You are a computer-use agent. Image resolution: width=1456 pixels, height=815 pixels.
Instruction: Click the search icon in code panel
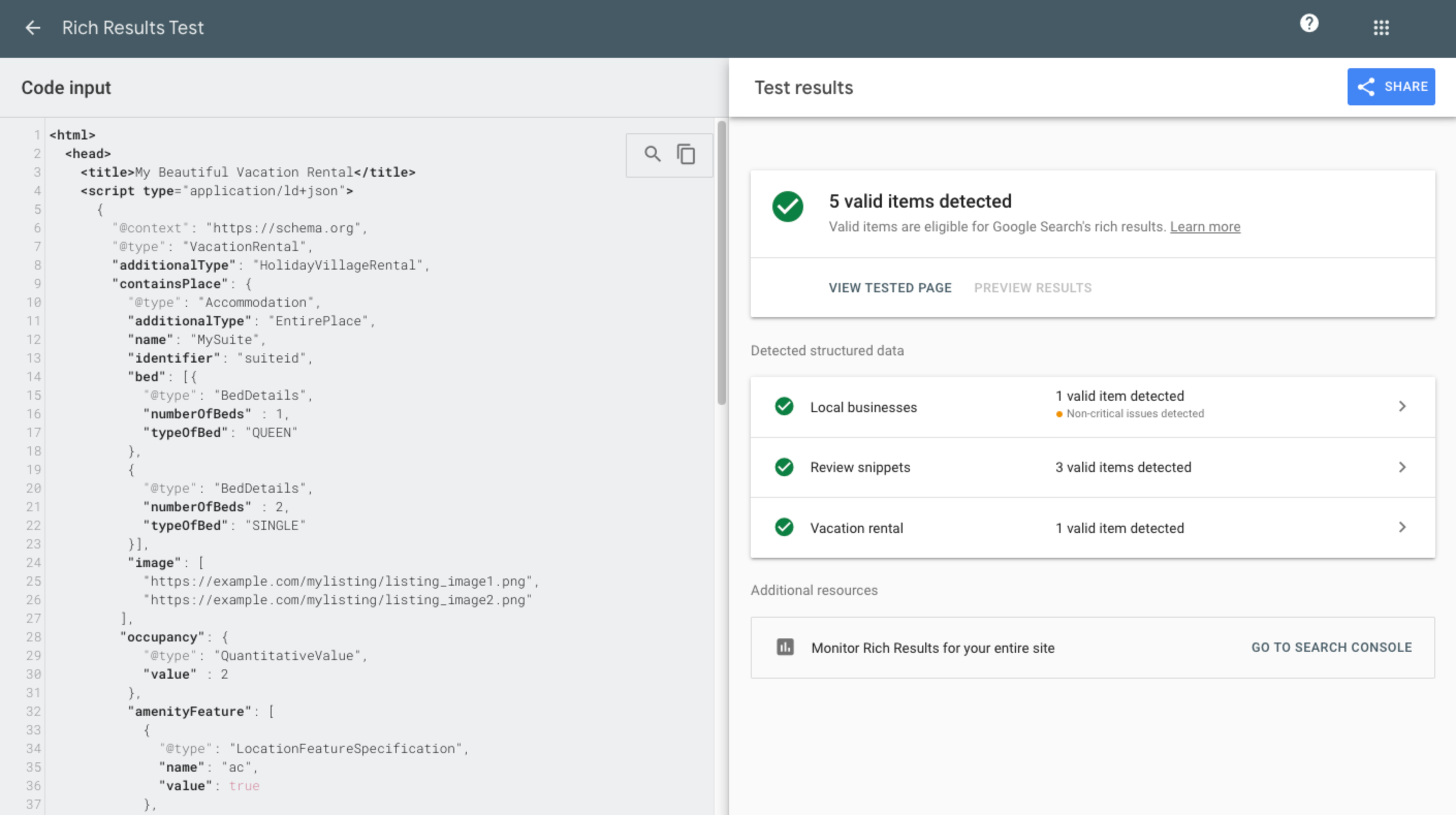click(x=652, y=153)
